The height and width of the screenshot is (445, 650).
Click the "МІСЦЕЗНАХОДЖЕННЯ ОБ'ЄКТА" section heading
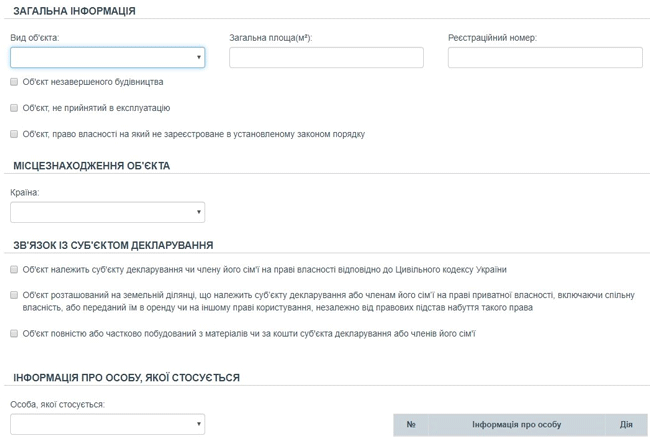(92, 165)
